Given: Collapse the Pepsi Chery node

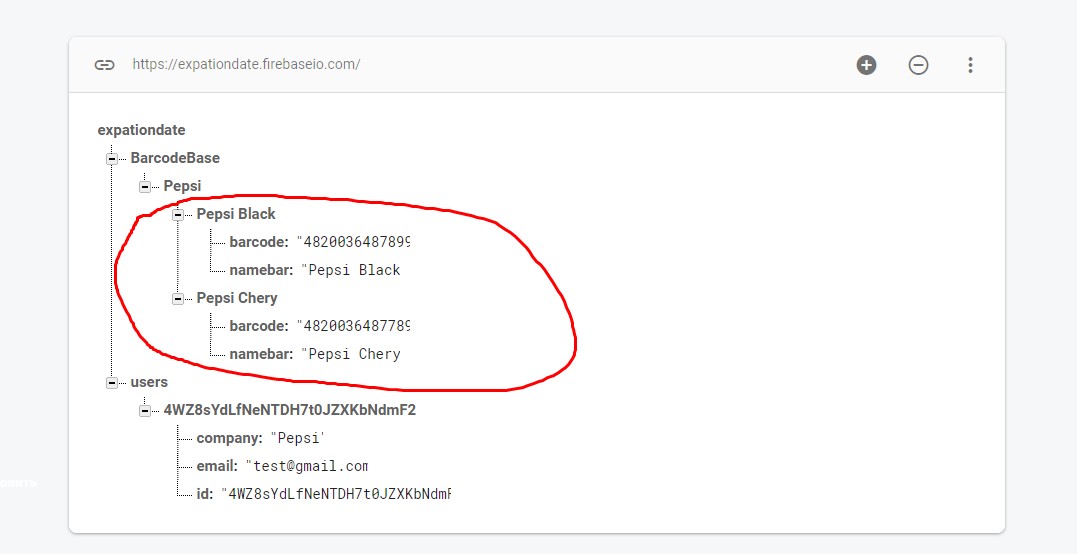Looking at the screenshot, I should 177,299.
